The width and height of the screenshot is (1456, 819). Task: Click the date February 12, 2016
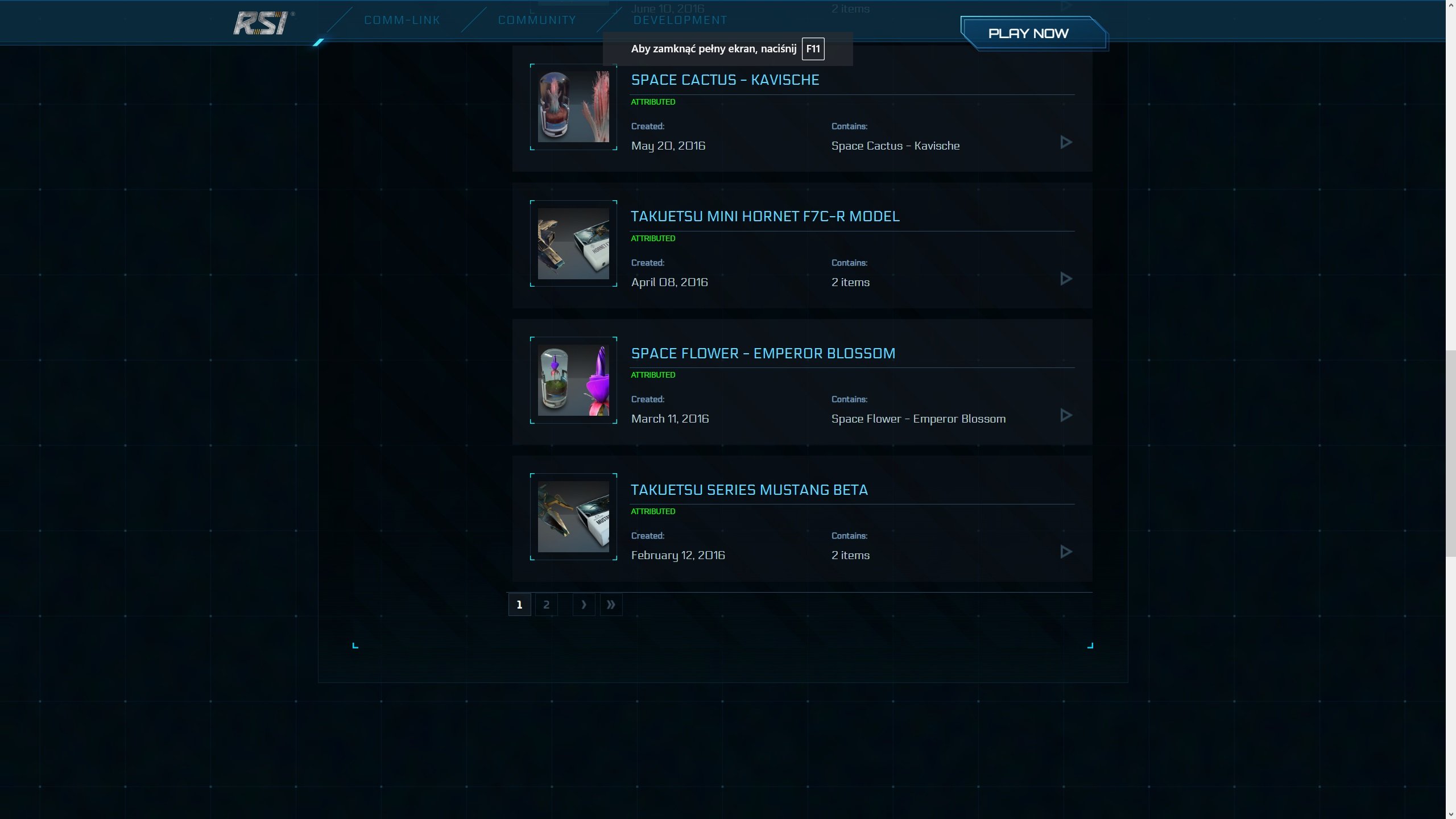point(678,556)
